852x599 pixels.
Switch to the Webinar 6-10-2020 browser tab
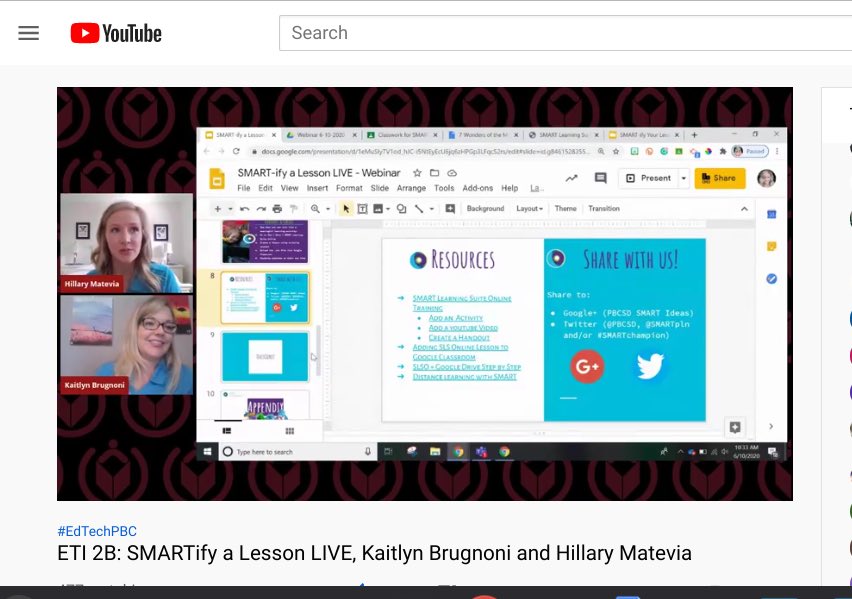pos(321,135)
